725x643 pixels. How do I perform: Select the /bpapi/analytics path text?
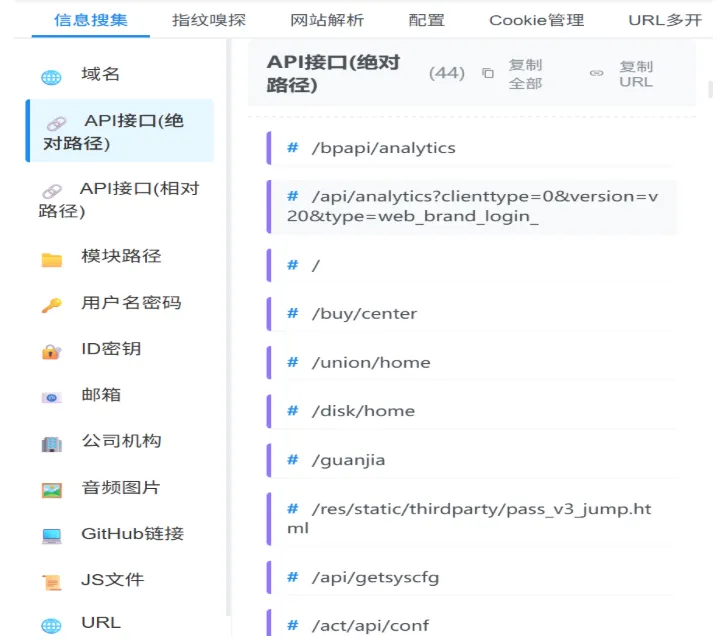click(x=384, y=148)
